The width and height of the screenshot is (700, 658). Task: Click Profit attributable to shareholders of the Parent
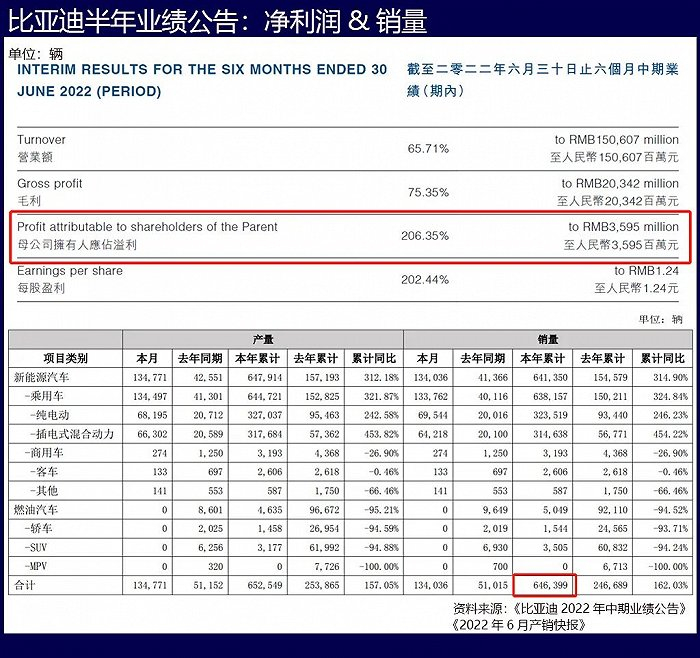click(147, 227)
